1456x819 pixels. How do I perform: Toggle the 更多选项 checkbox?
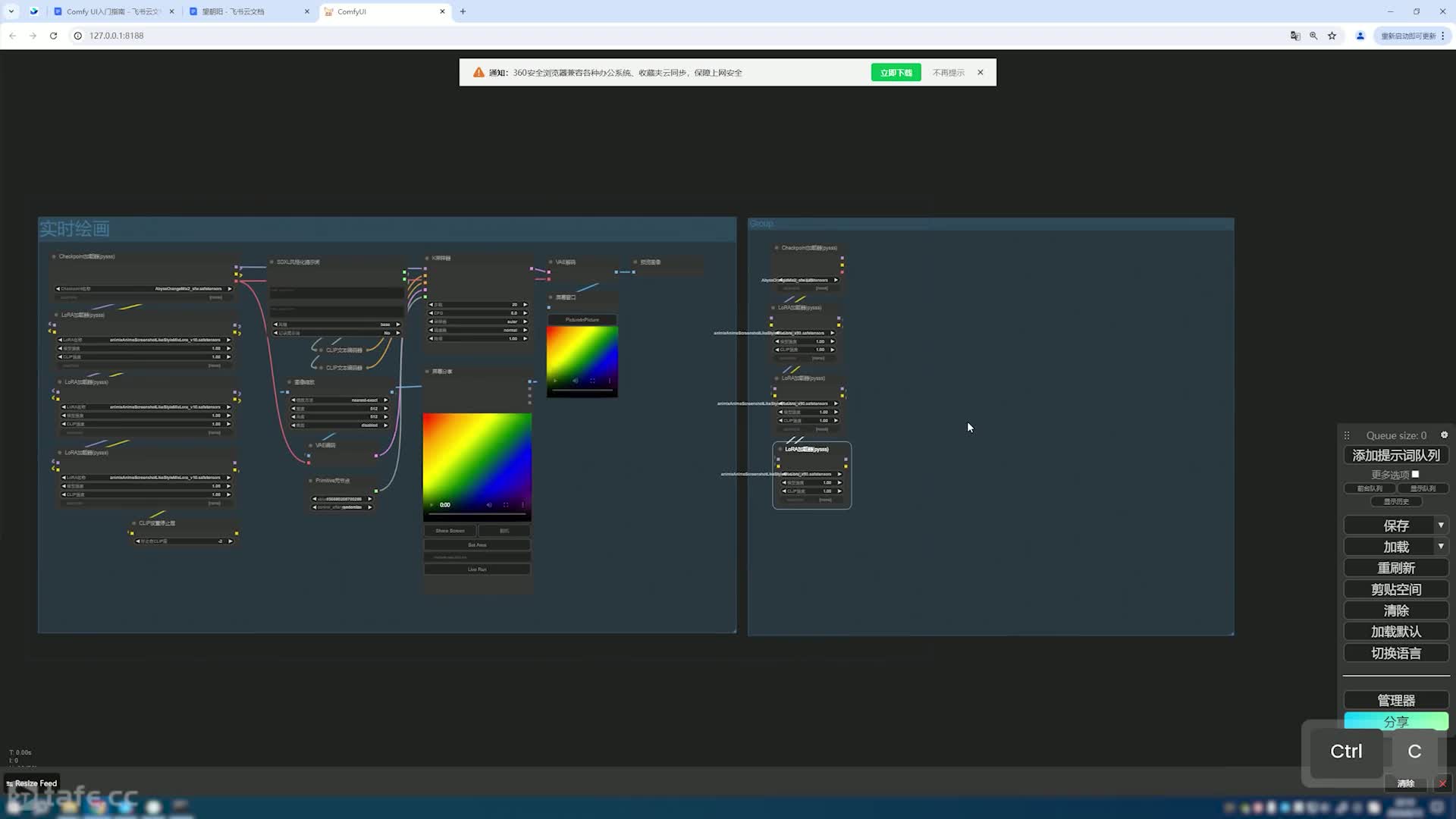(1415, 474)
